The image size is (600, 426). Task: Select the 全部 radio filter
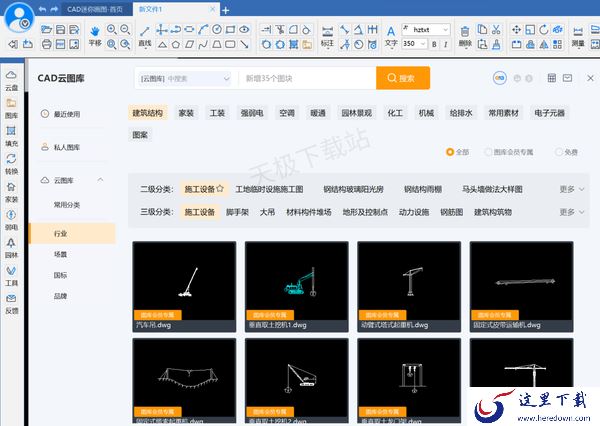(x=457, y=152)
